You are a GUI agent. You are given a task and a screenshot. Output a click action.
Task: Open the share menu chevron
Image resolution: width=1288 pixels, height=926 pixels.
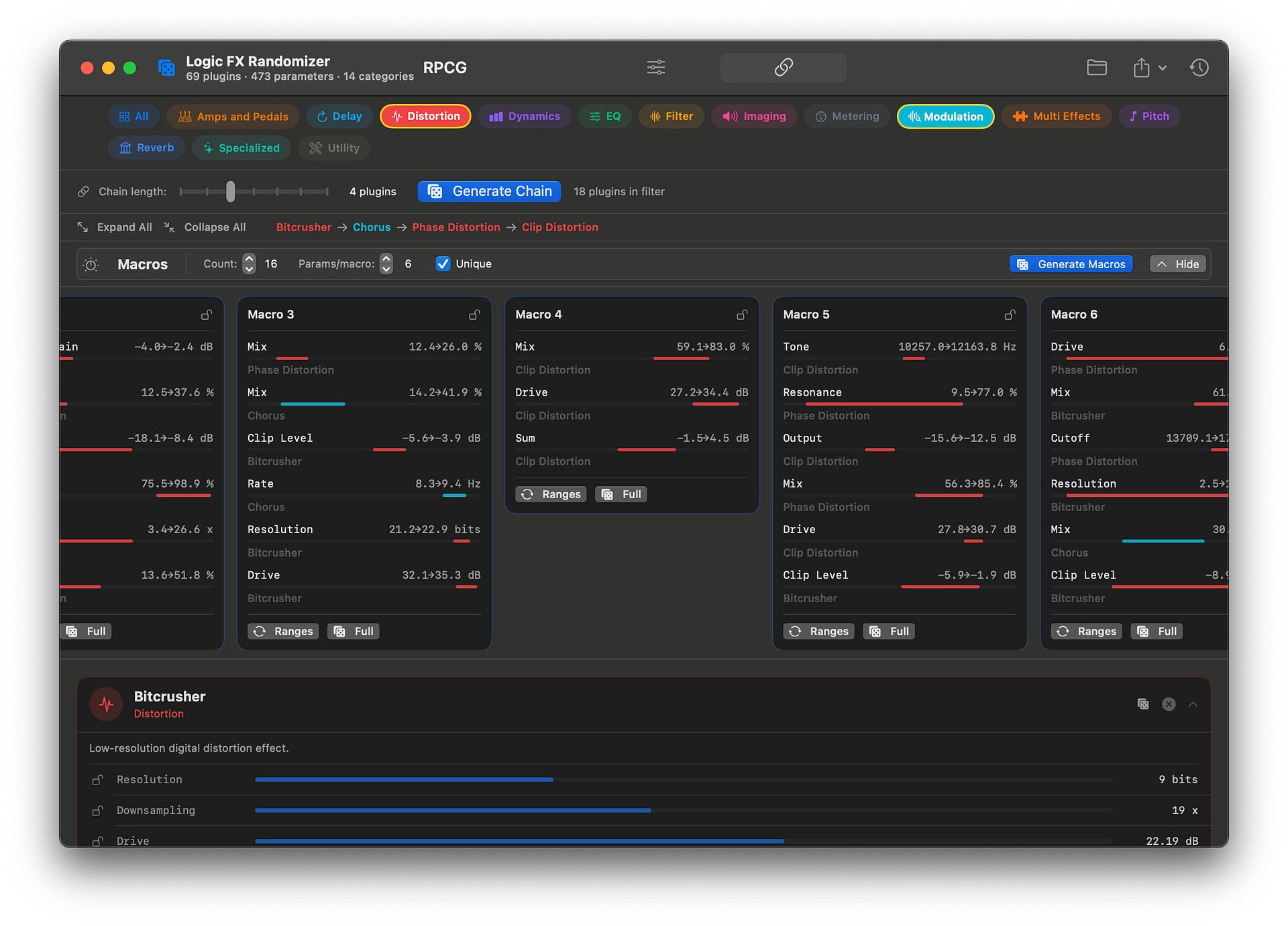point(1163,68)
